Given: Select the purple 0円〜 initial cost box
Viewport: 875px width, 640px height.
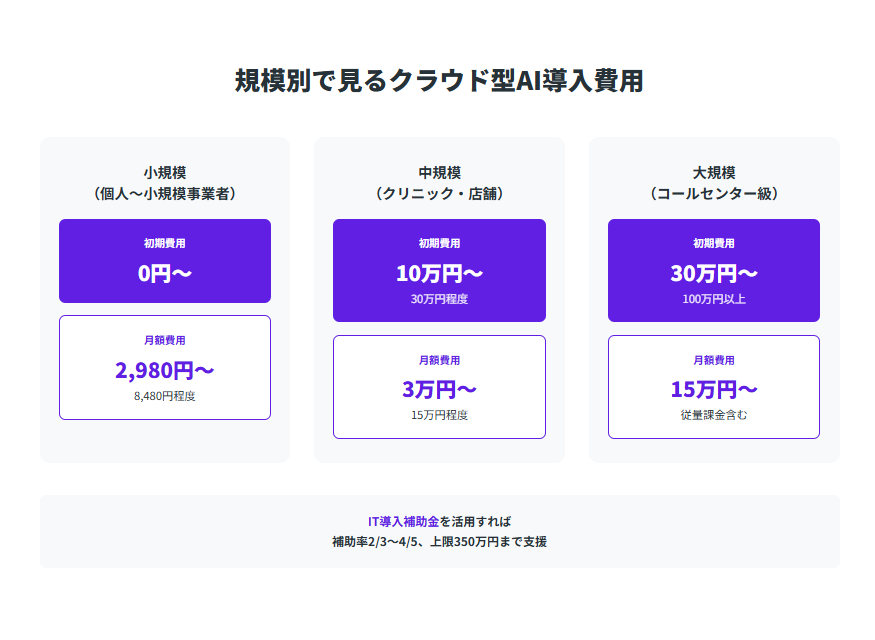Looking at the screenshot, I should [x=164, y=261].
